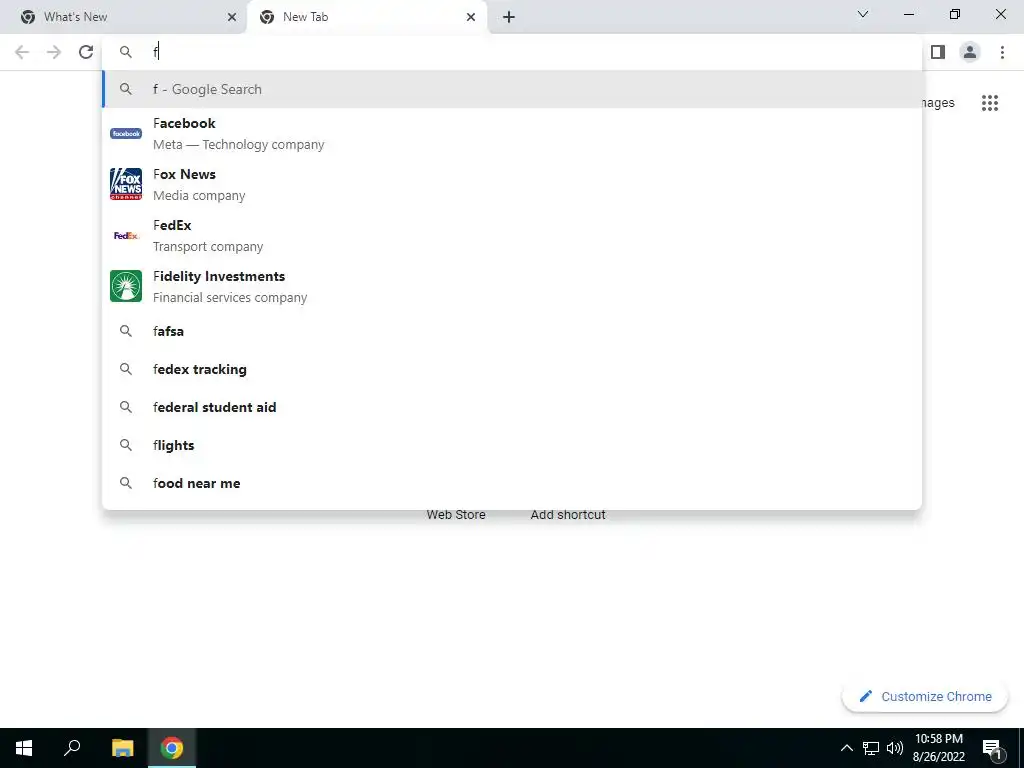This screenshot has height=768, width=1024.
Task: Go forward with the forward arrow
Action: tap(54, 52)
